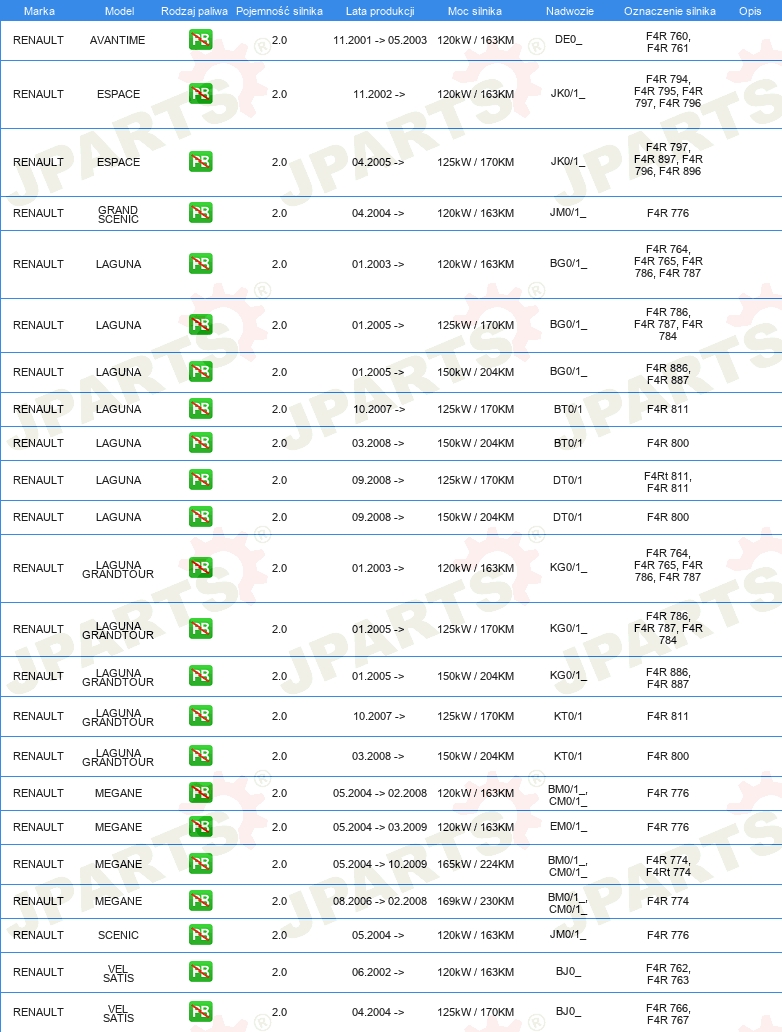The image size is (782, 1032).
Task: Click fuel icon for MEGANE EM0/1_ row
Action: [x=201, y=827]
